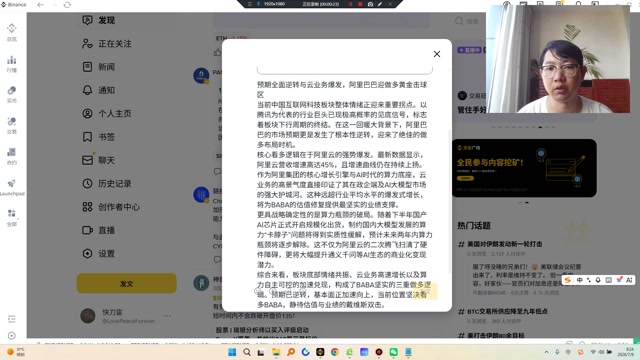The height and width of the screenshot is (360, 640).
Task: Click the search box at top right
Action: 469,21
